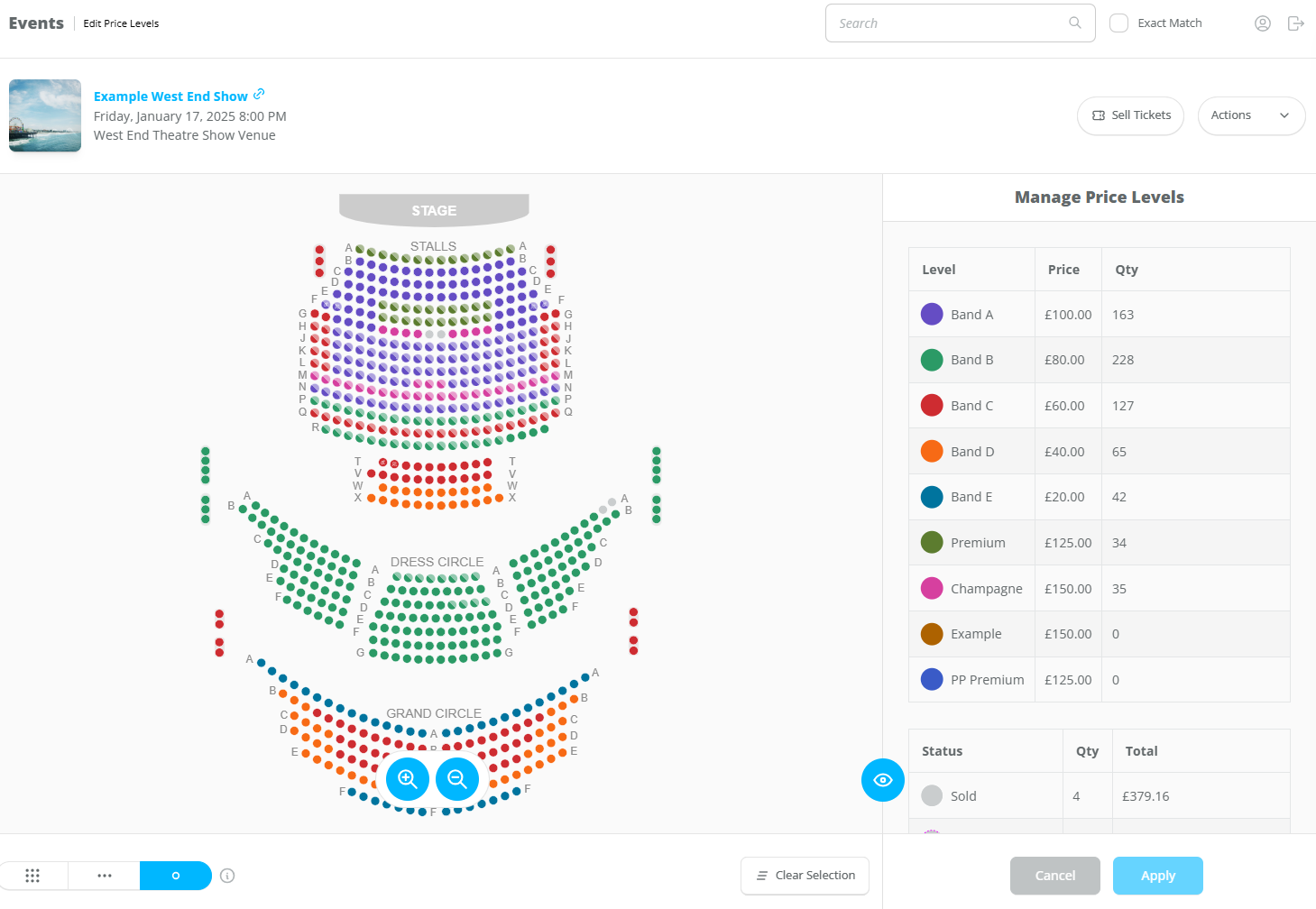Select the grid selection mode icon
The image size is (1316, 909).
click(33, 876)
